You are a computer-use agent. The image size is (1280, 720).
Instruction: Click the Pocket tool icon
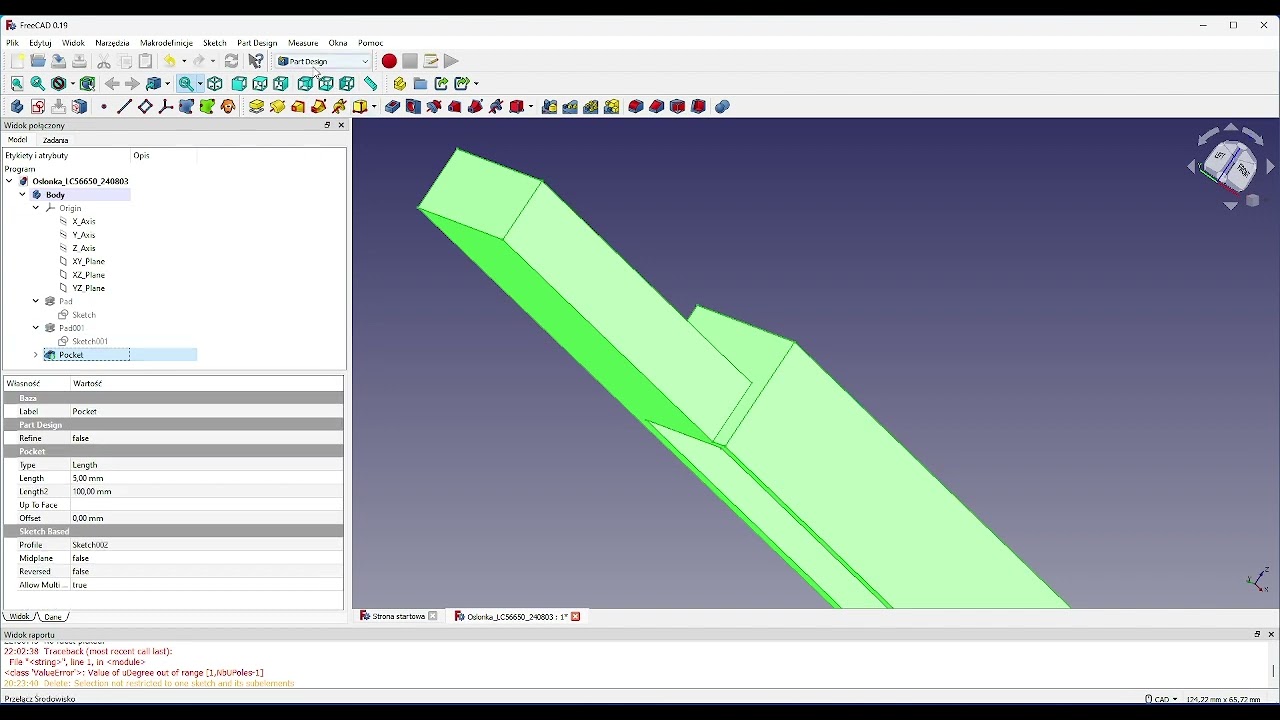coord(393,107)
